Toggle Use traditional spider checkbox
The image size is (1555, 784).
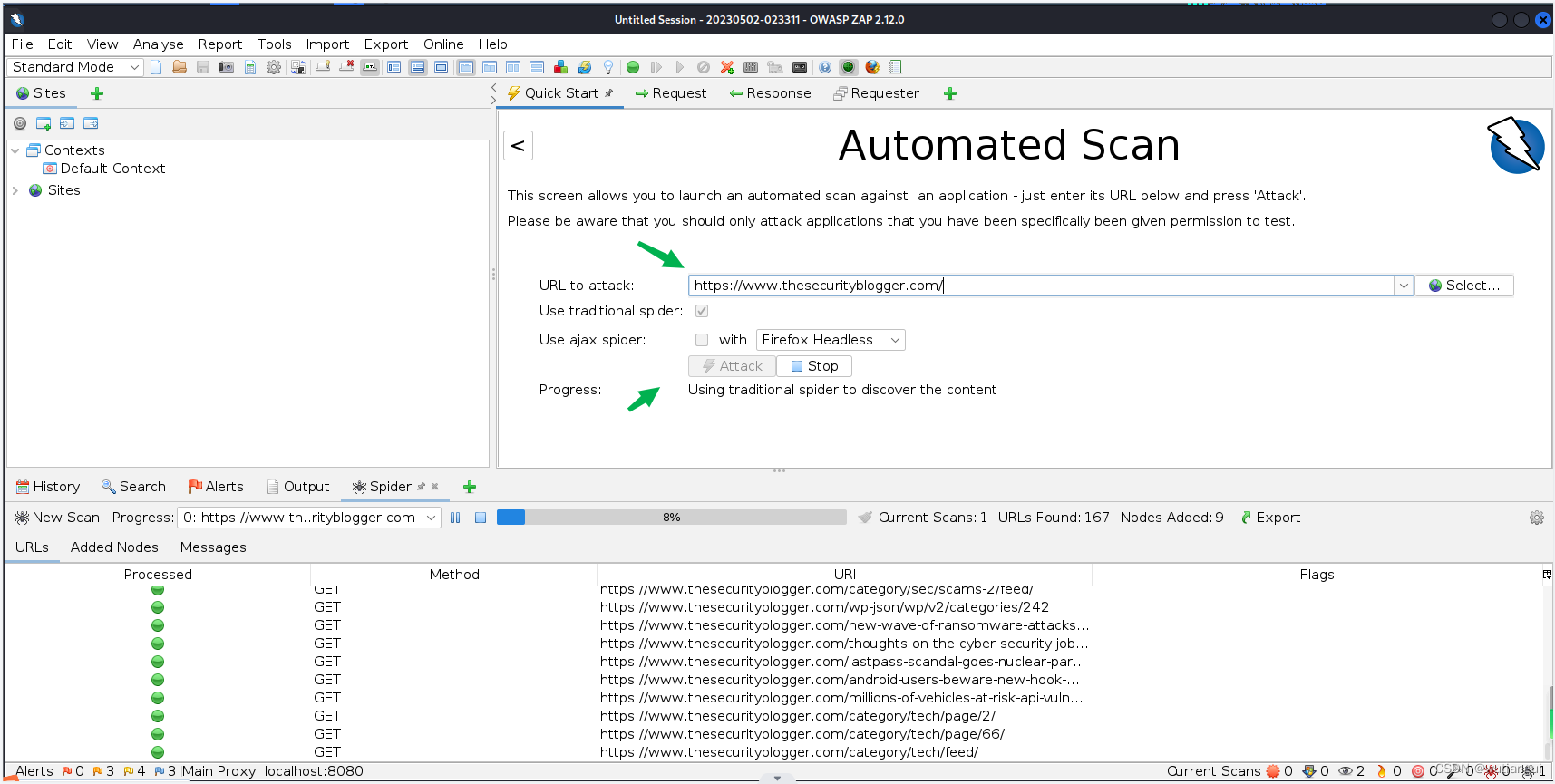[x=702, y=311]
